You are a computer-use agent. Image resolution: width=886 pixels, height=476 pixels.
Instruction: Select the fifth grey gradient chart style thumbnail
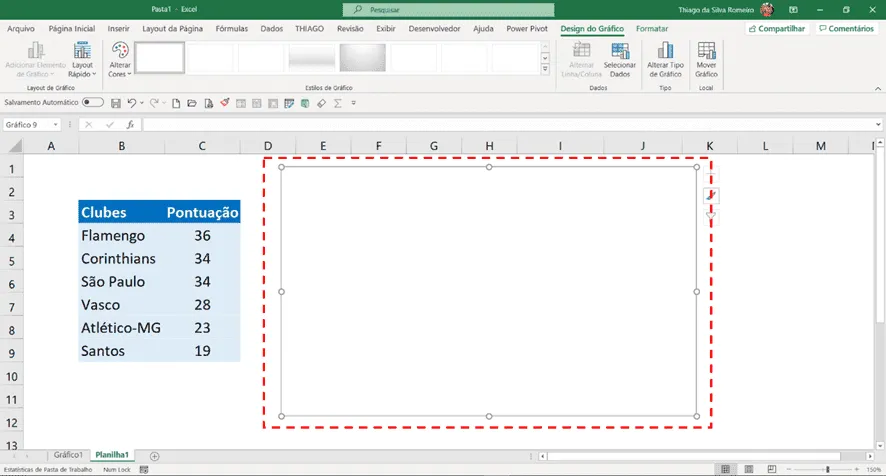click(x=363, y=58)
